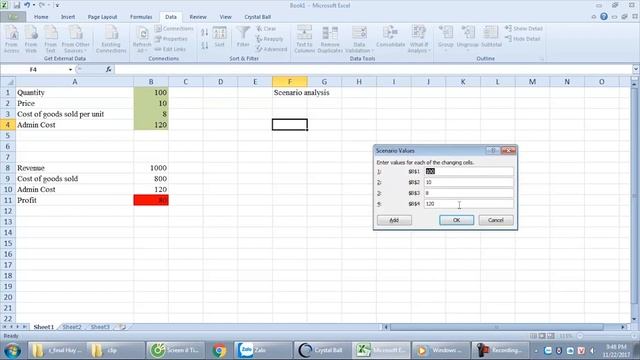Click the insert function fx icon

tap(109, 69)
